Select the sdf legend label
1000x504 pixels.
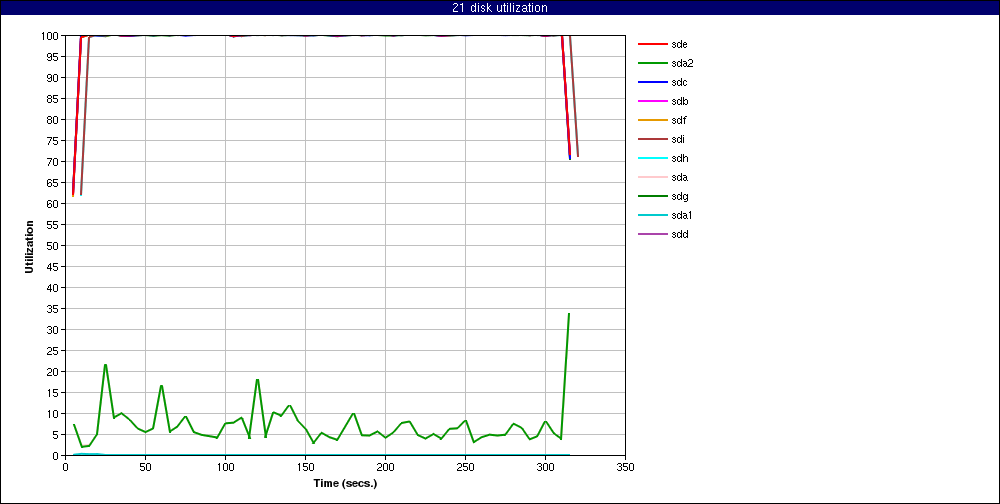(x=679, y=121)
